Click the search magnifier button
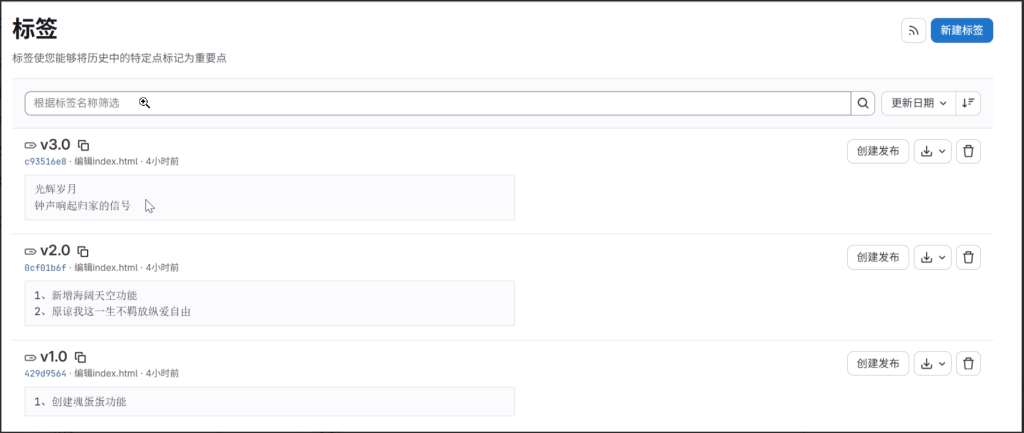Image resolution: width=1024 pixels, height=433 pixels. [863, 103]
